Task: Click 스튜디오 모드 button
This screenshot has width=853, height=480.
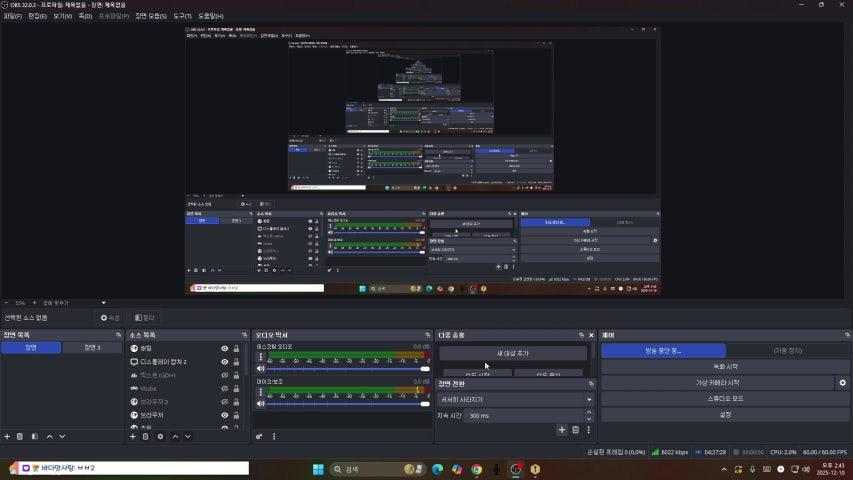Action: coord(725,398)
